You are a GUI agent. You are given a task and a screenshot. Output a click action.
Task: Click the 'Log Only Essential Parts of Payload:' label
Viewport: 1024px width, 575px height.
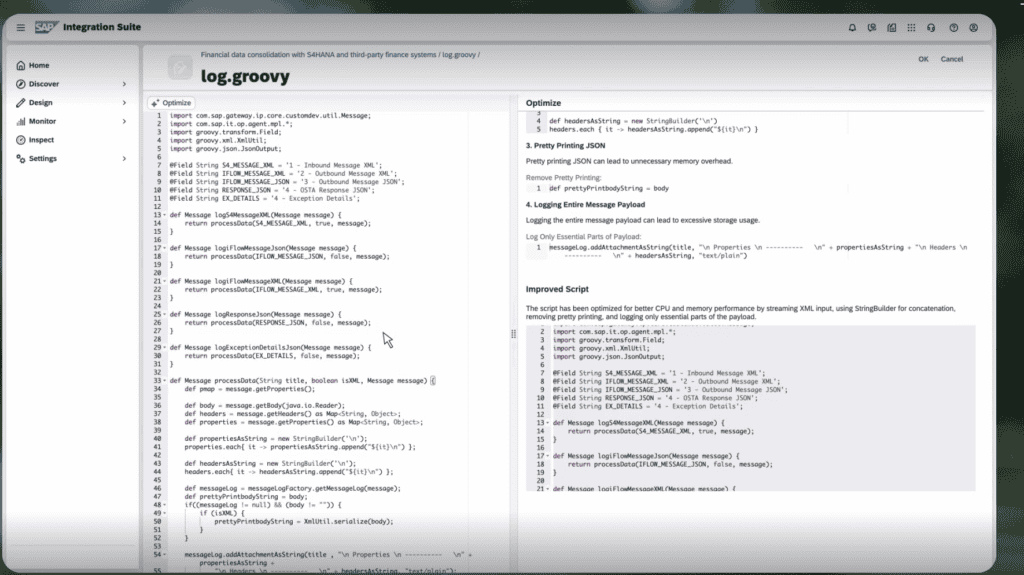click(583, 237)
